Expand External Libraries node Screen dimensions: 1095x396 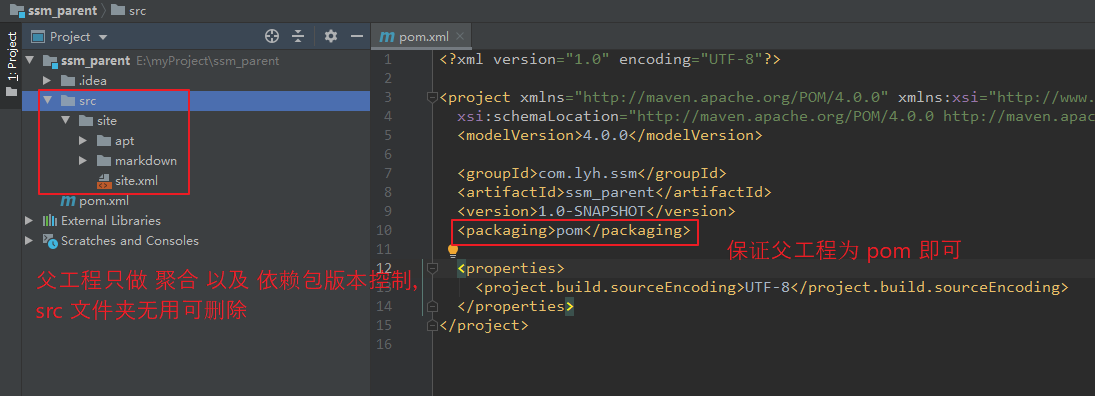click(x=29, y=221)
